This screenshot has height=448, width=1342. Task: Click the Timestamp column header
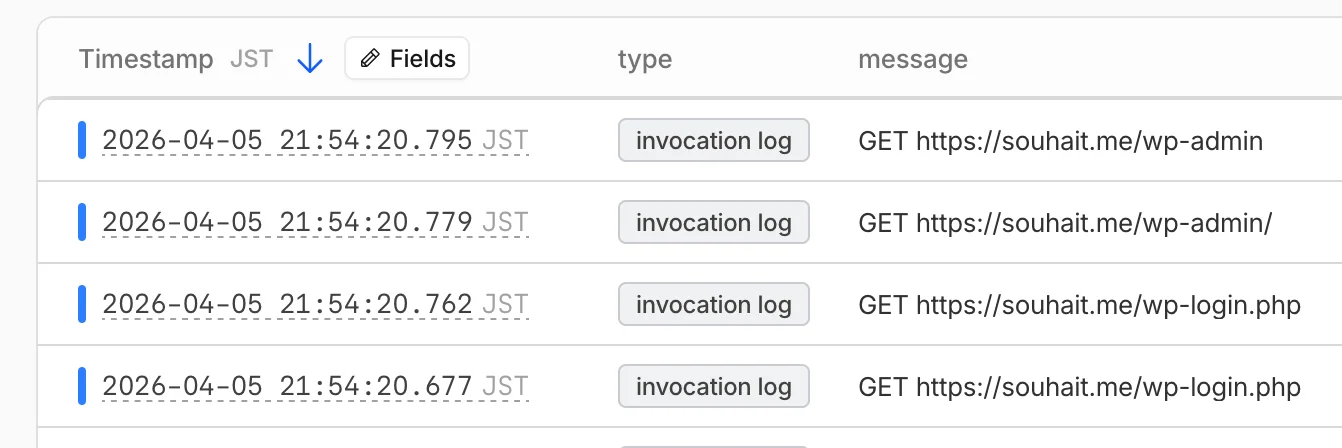pyautogui.click(x=146, y=59)
